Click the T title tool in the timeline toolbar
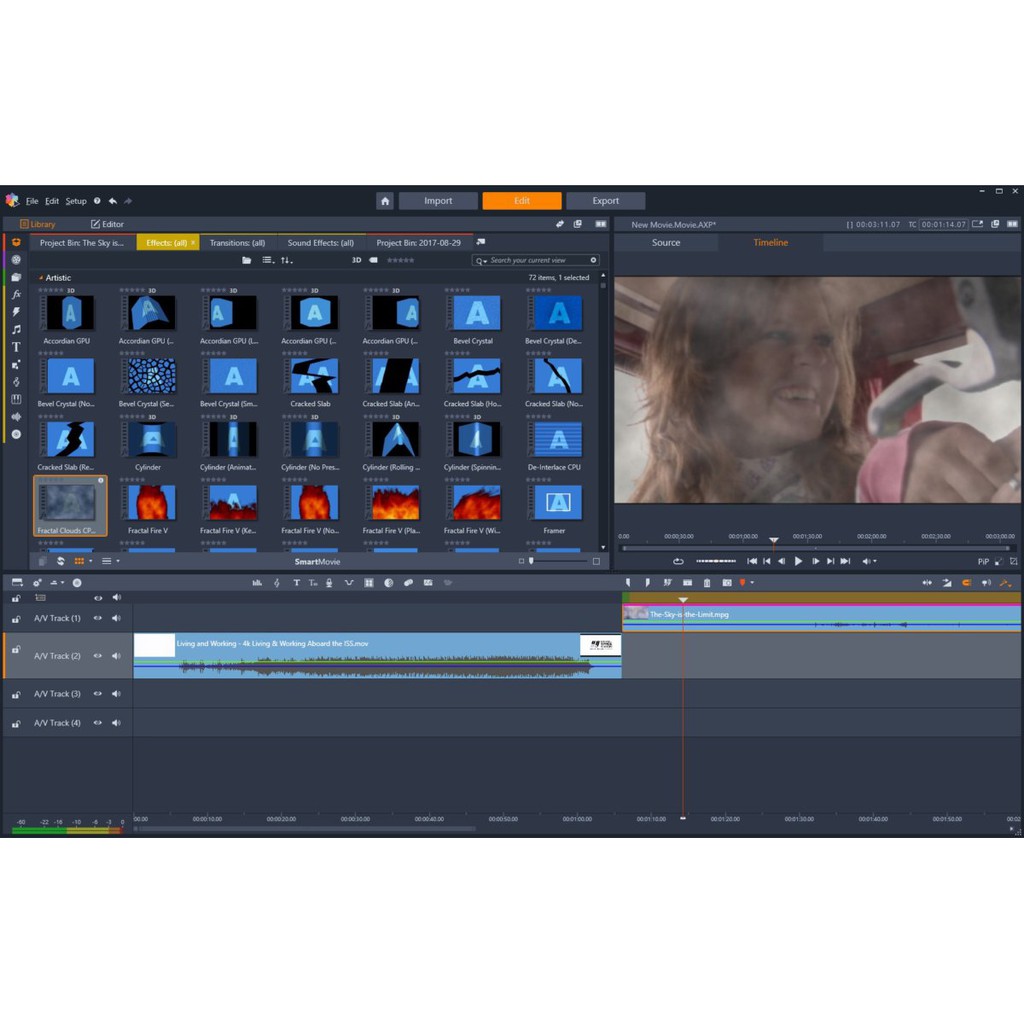This screenshot has width=1024, height=1024. click(296, 583)
